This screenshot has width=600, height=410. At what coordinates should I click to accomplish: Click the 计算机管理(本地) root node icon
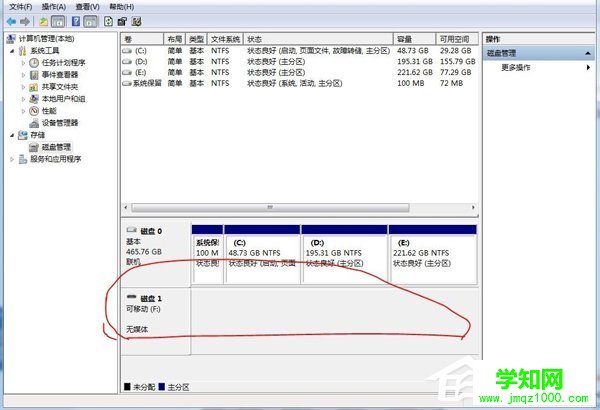(11, 39)
